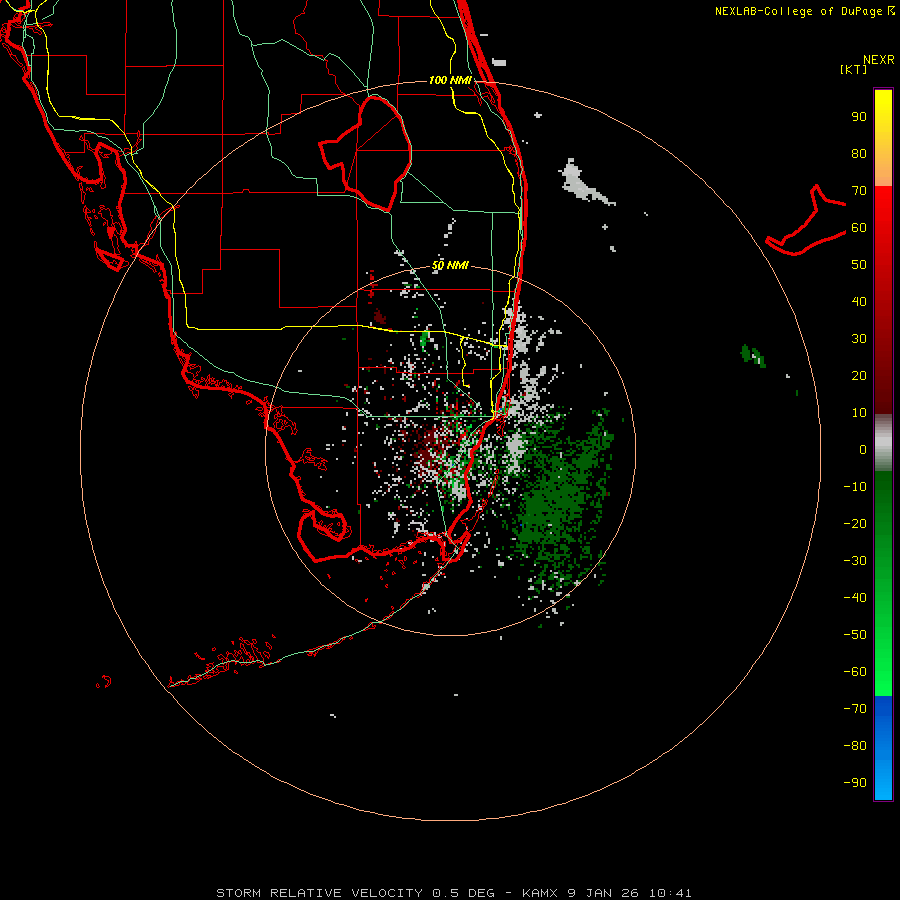Click the NEXR label at top right
The width and height of the screenshot is (900, 900).
tap(879, 60)
